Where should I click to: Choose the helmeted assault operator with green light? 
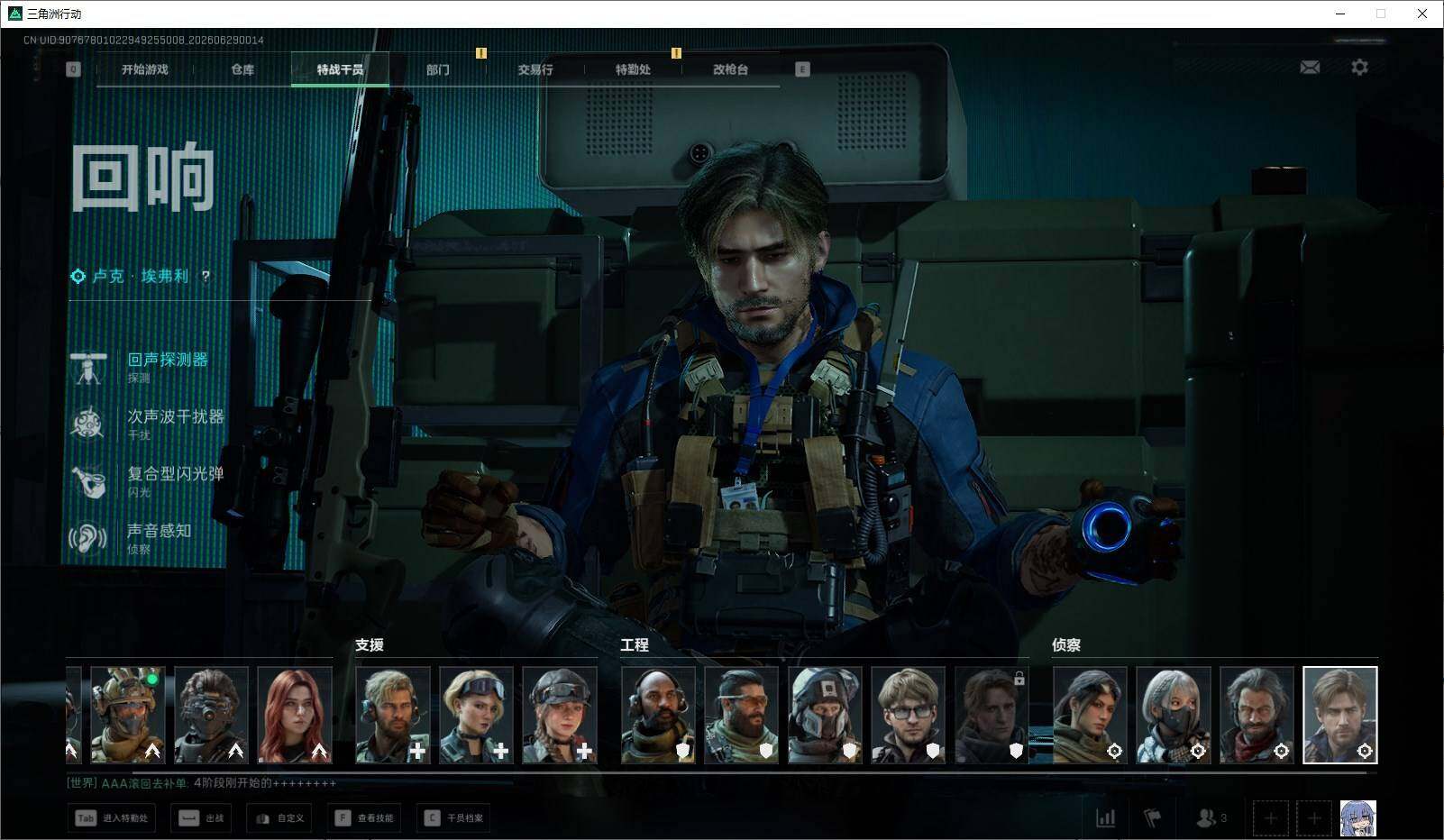tap(127, 716)
